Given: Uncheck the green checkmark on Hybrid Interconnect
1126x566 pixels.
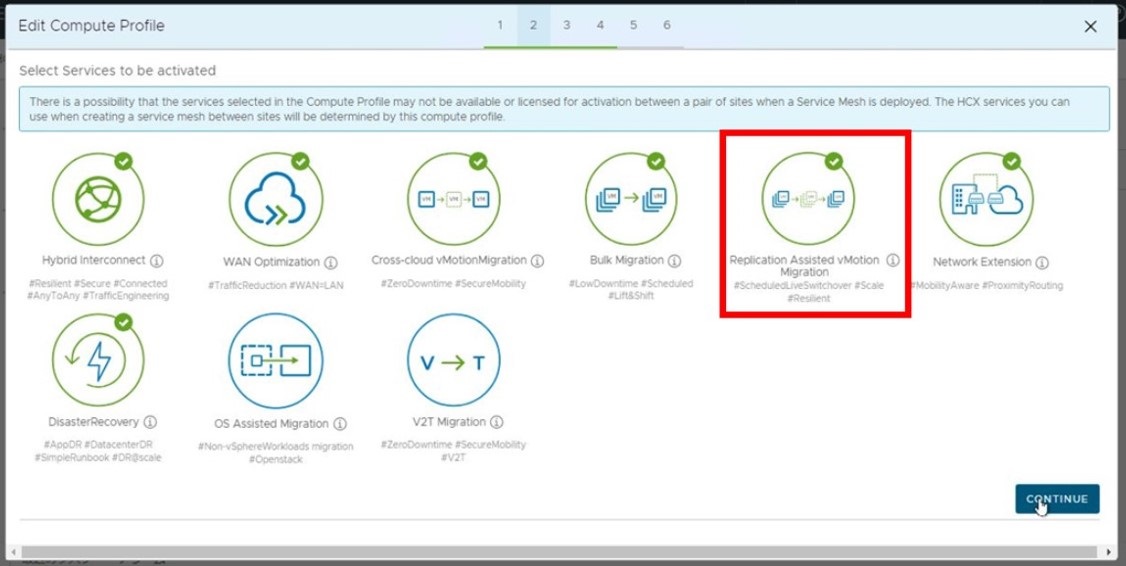Looking at the screenshot, I should coord(123,161).
